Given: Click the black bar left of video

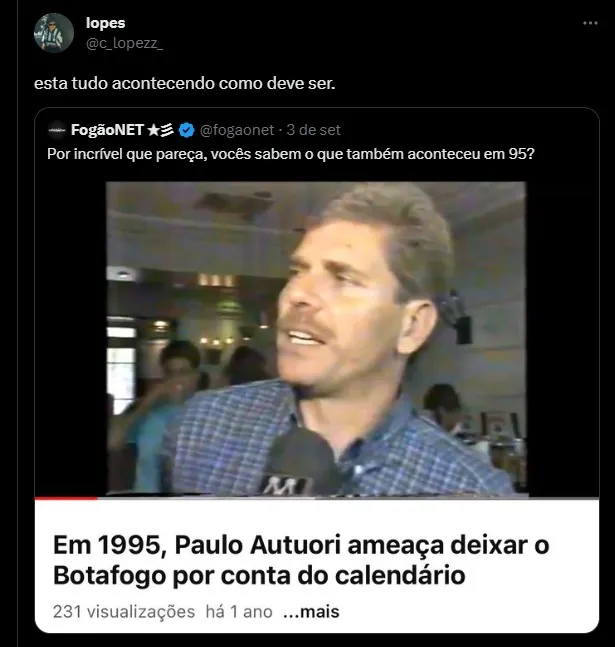Looking at the screenshot, I should (x=70, y=338).
